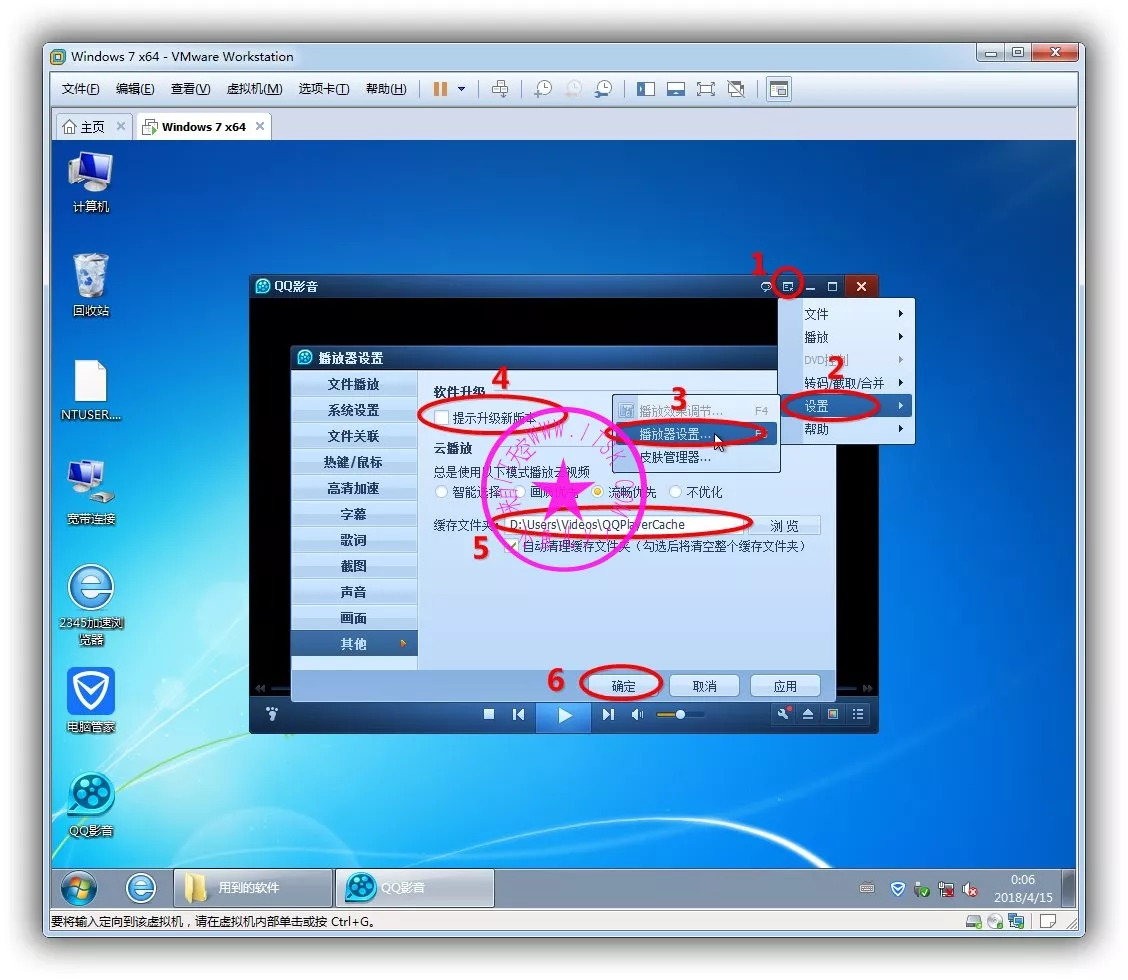Click the VMware pause virtual machine icon
The image size is (1128, 980).
point(440,89)
